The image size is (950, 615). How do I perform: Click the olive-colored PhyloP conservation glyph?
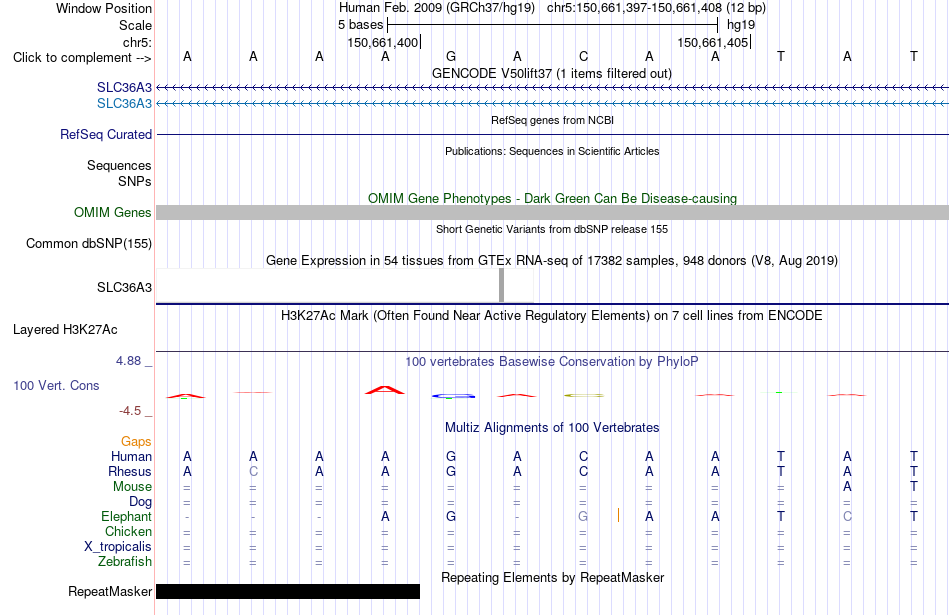tap(584, 395)
